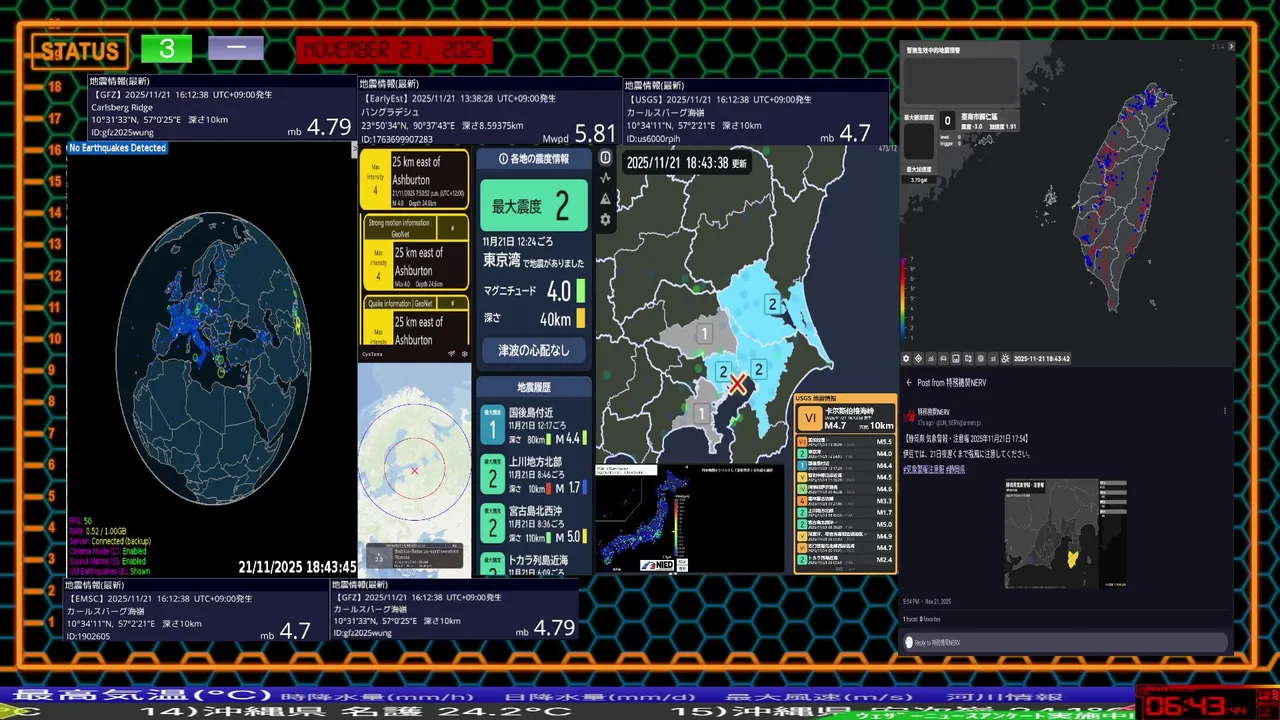Viewport: 1280px width, 720px height.
Task: Expand the Taiwan monitor panel with the arrow button
Action: pyautogui.click(x=1231, y=46)
